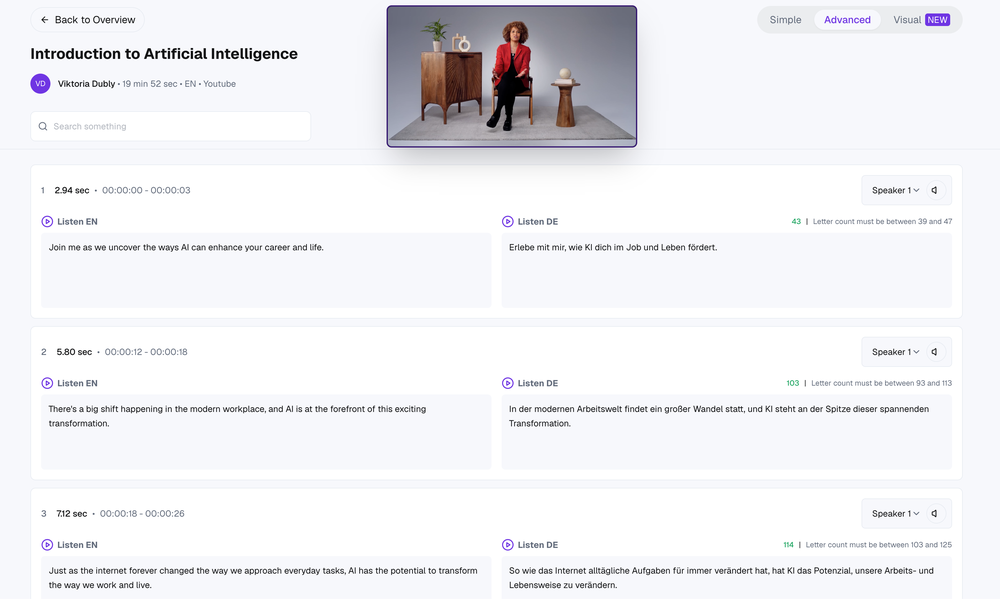The height and width of the screenshot is (599, 1000).
Task: Edit German text 'In der modernen Arbeitswelt'
Action: 726,432
